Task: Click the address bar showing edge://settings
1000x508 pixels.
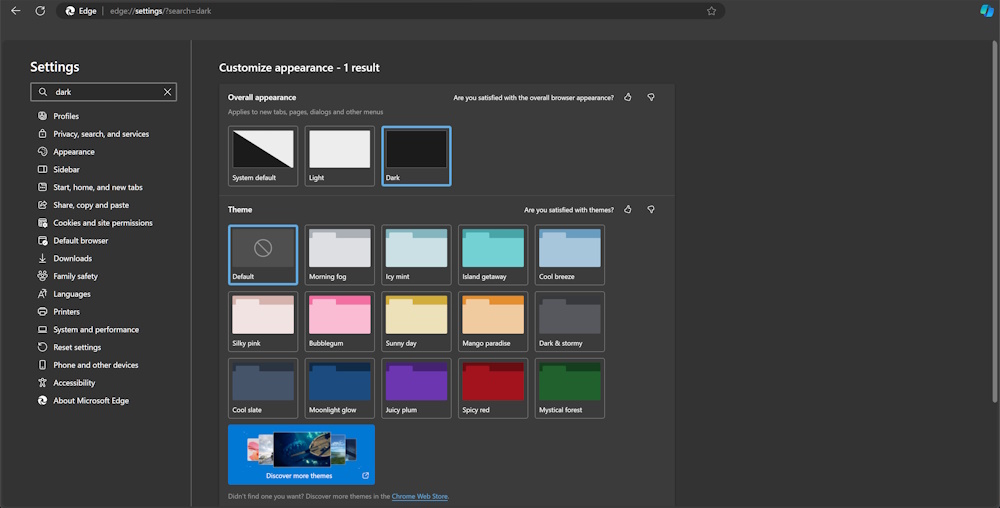Action: point(390,11)
